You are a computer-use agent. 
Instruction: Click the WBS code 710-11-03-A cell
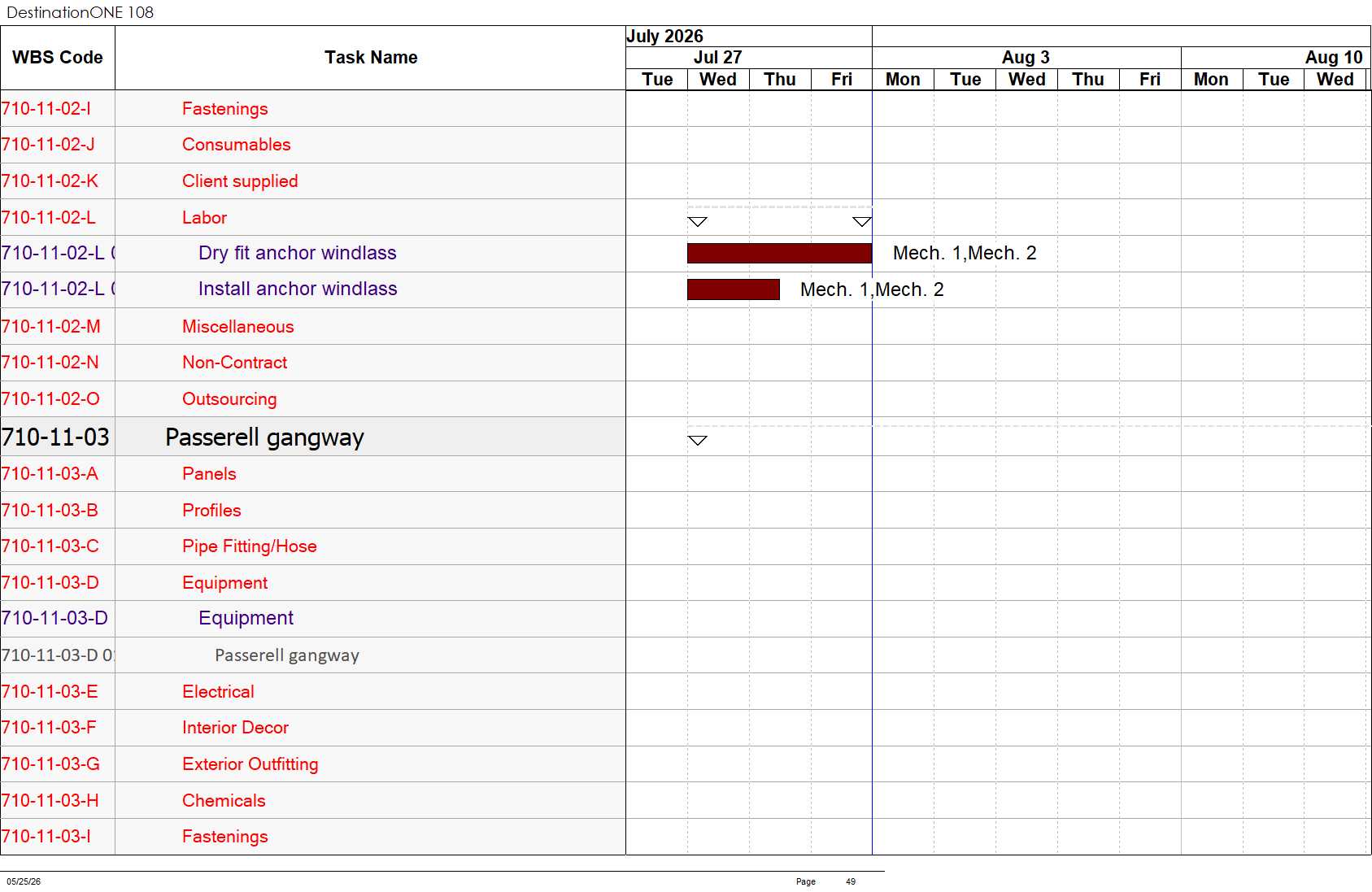click(58, 474)
